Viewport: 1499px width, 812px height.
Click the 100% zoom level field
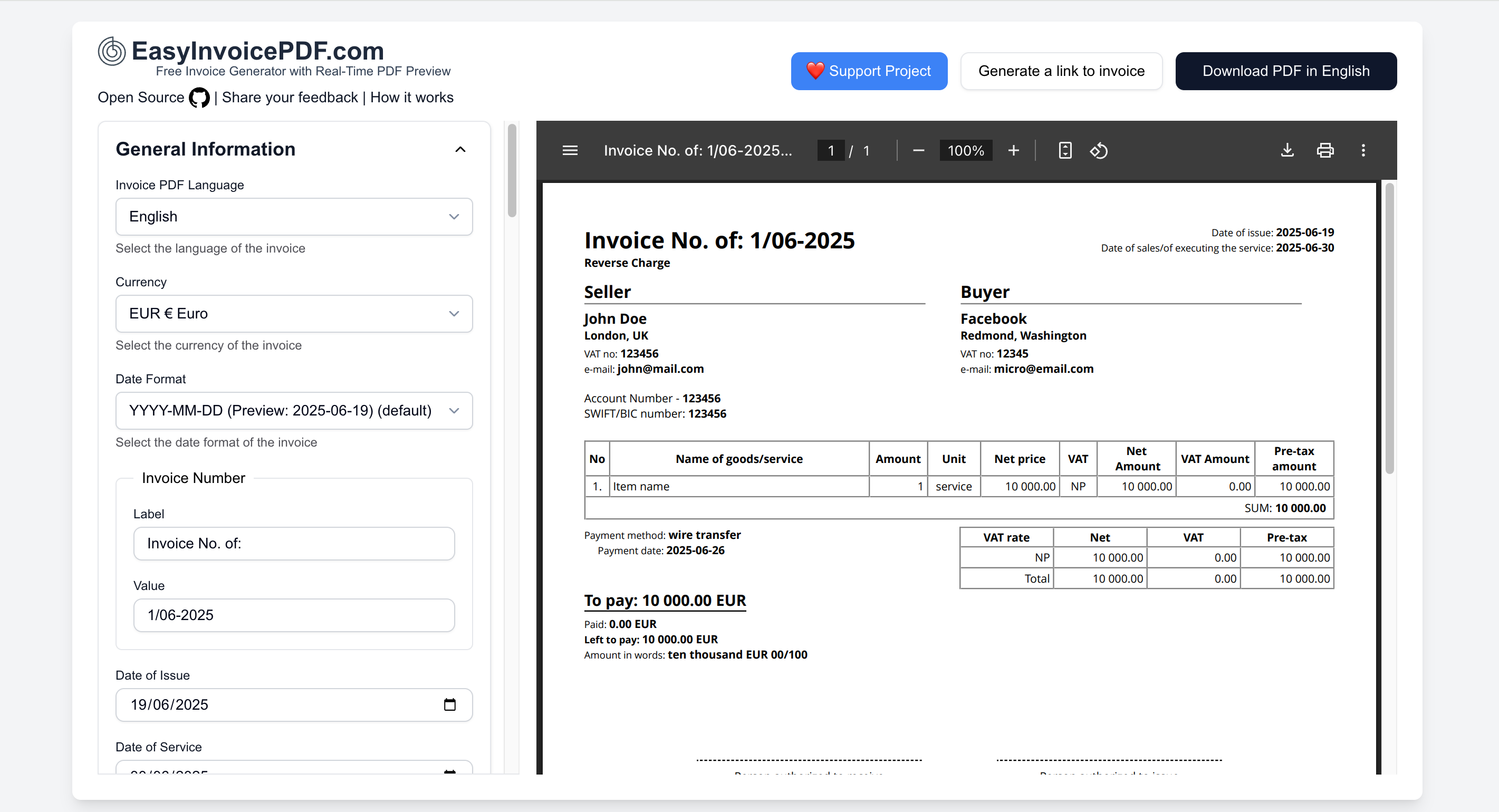click(x=965, y=151)
